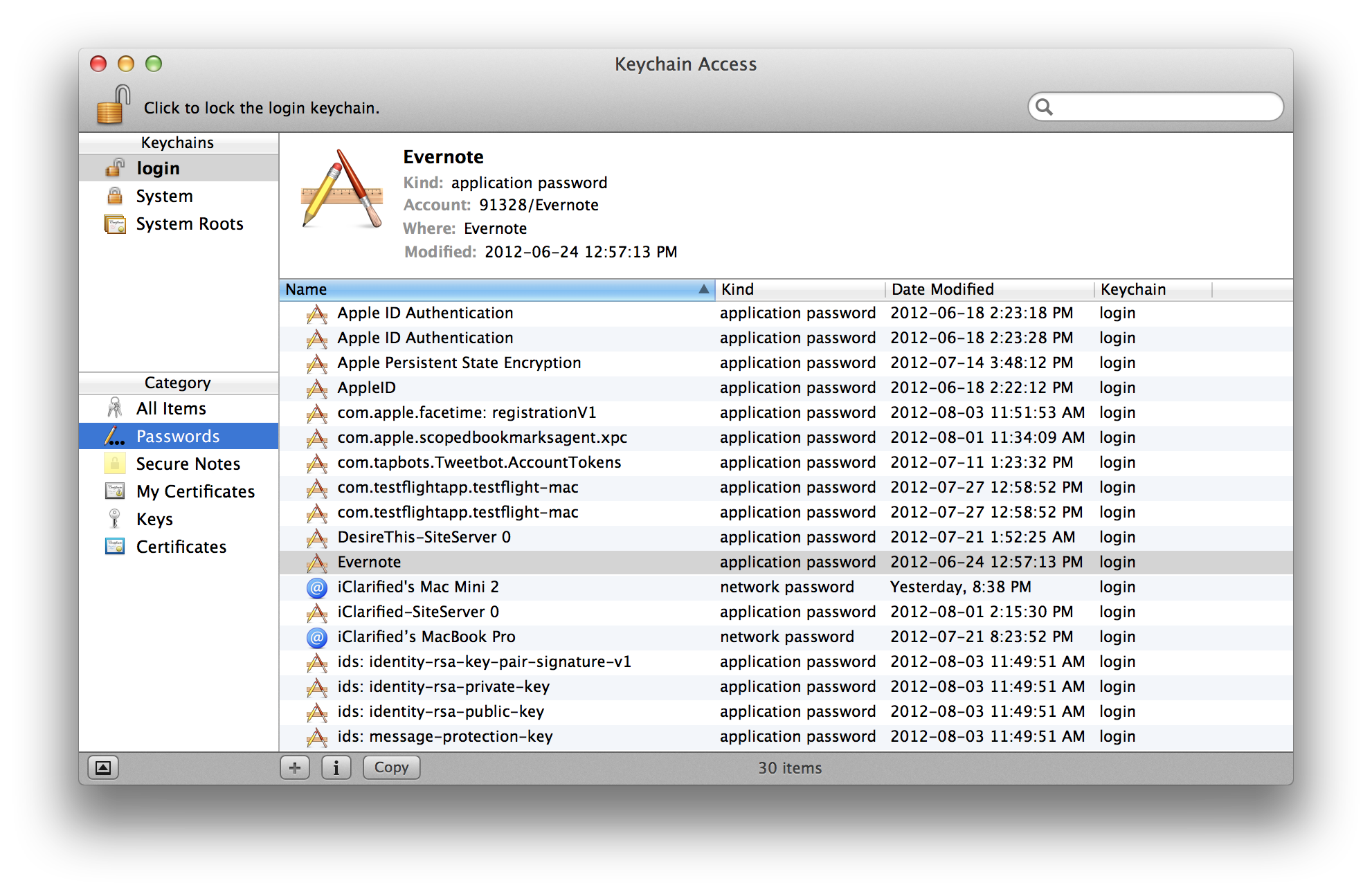Select ids: identity-rsa-public-key item
Image resolution: width=1372 pixels, height=894 pixels.
tap(786, 711)
